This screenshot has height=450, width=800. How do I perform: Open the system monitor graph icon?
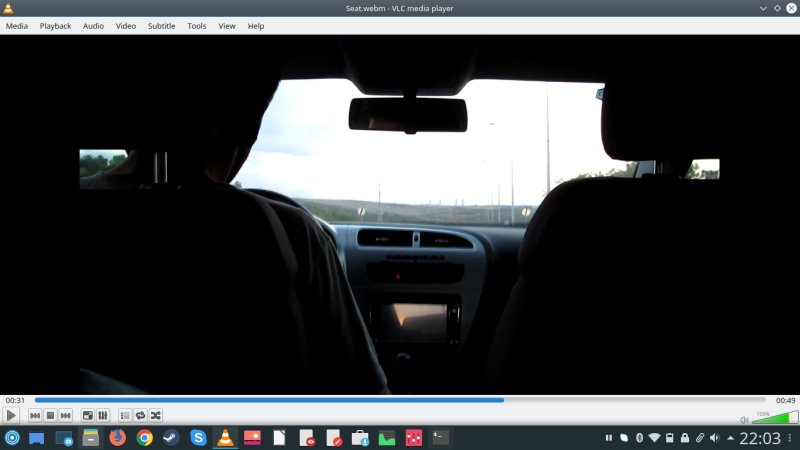click(x=387, y=438)
